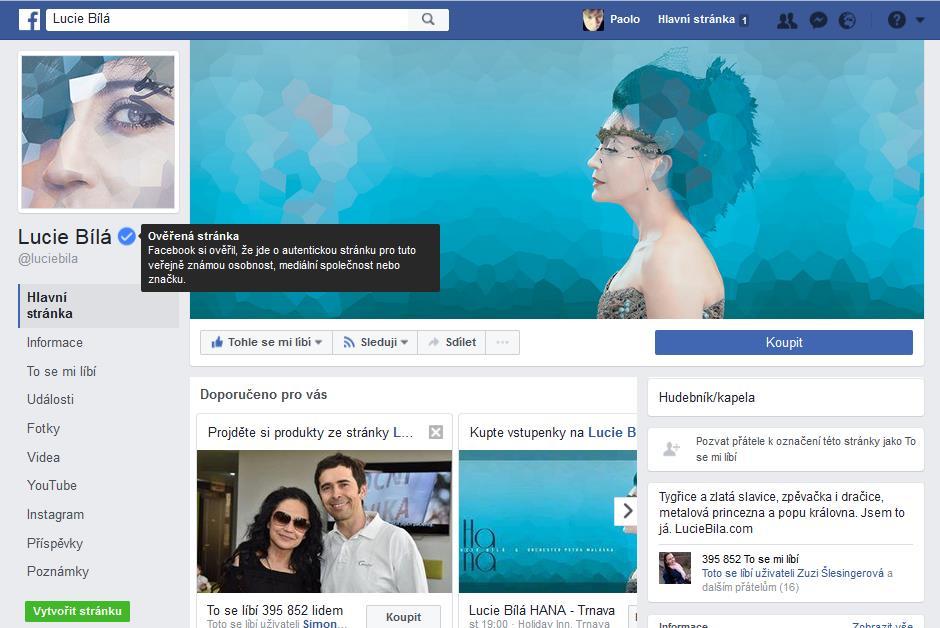Open Zuzi Šlesingerová profile link
Viewport: 940px width, 628px height.
point(840,573)
